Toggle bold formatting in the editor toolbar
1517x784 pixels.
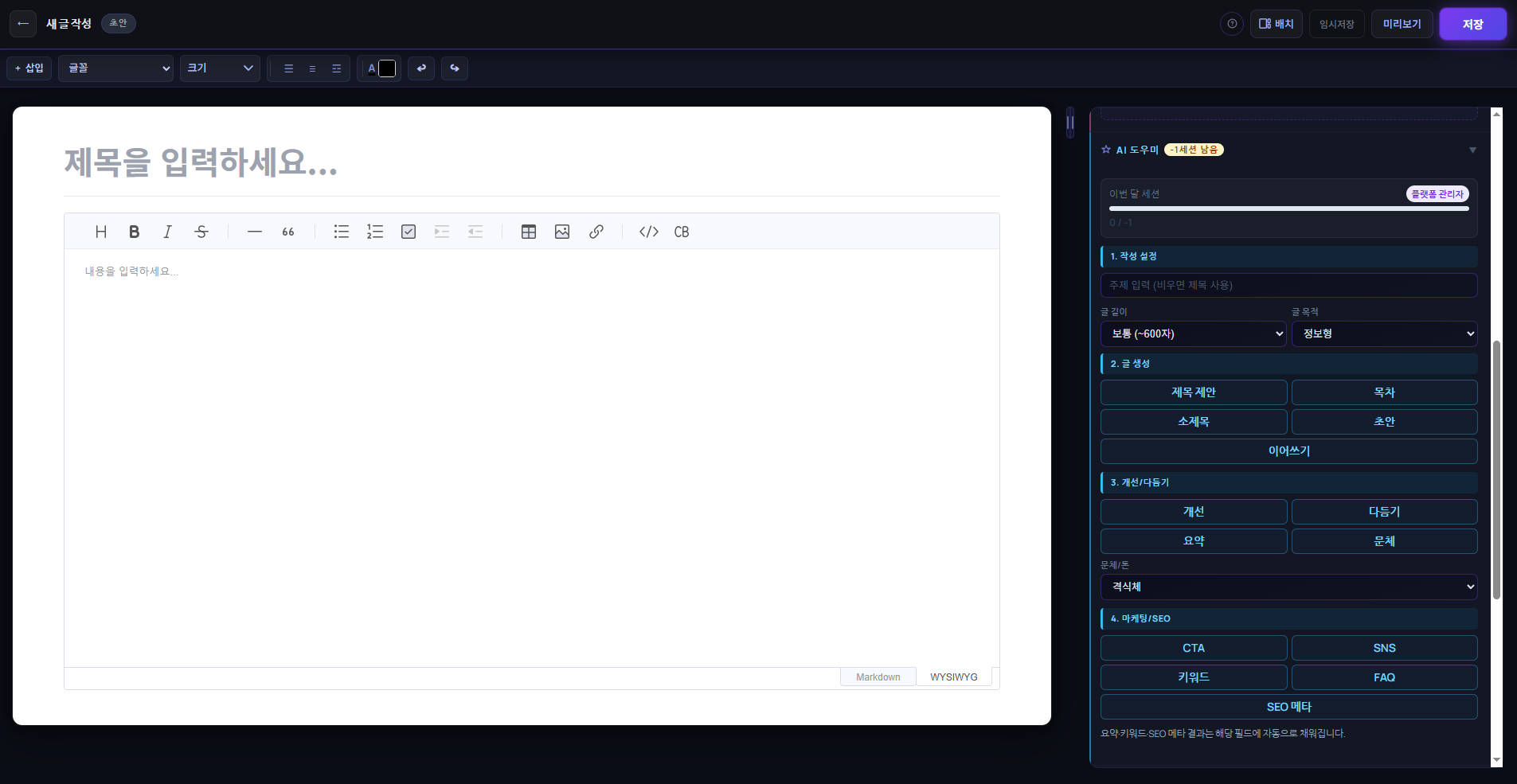(x=134, y=232)
